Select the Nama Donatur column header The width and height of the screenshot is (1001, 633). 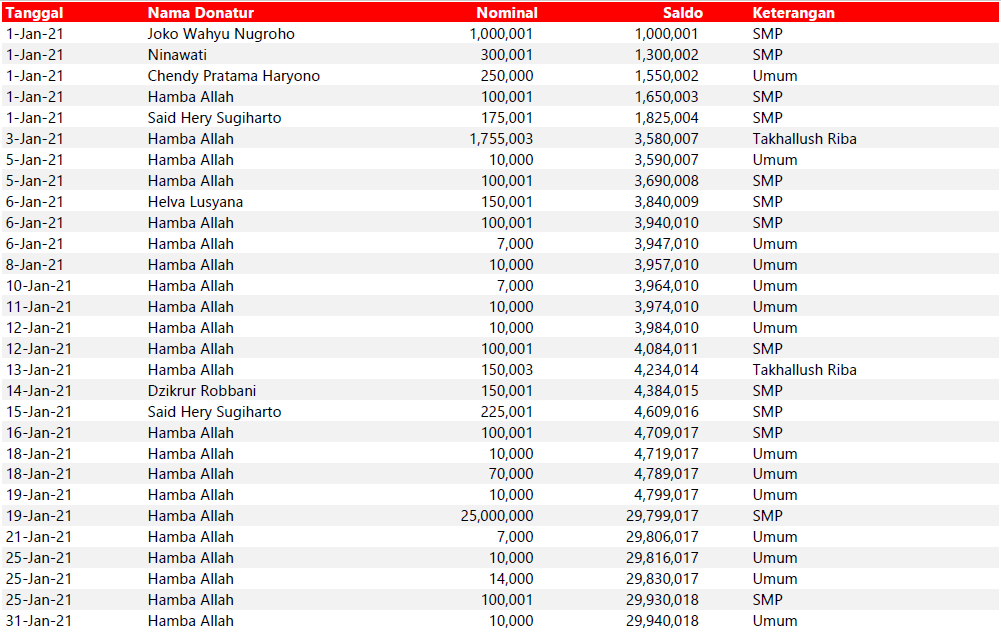[x=200, y=13]
